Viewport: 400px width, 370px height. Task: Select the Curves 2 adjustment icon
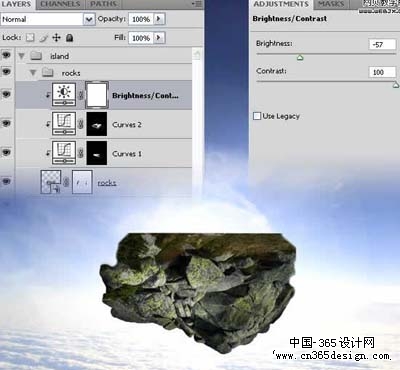tap(64, 124)
